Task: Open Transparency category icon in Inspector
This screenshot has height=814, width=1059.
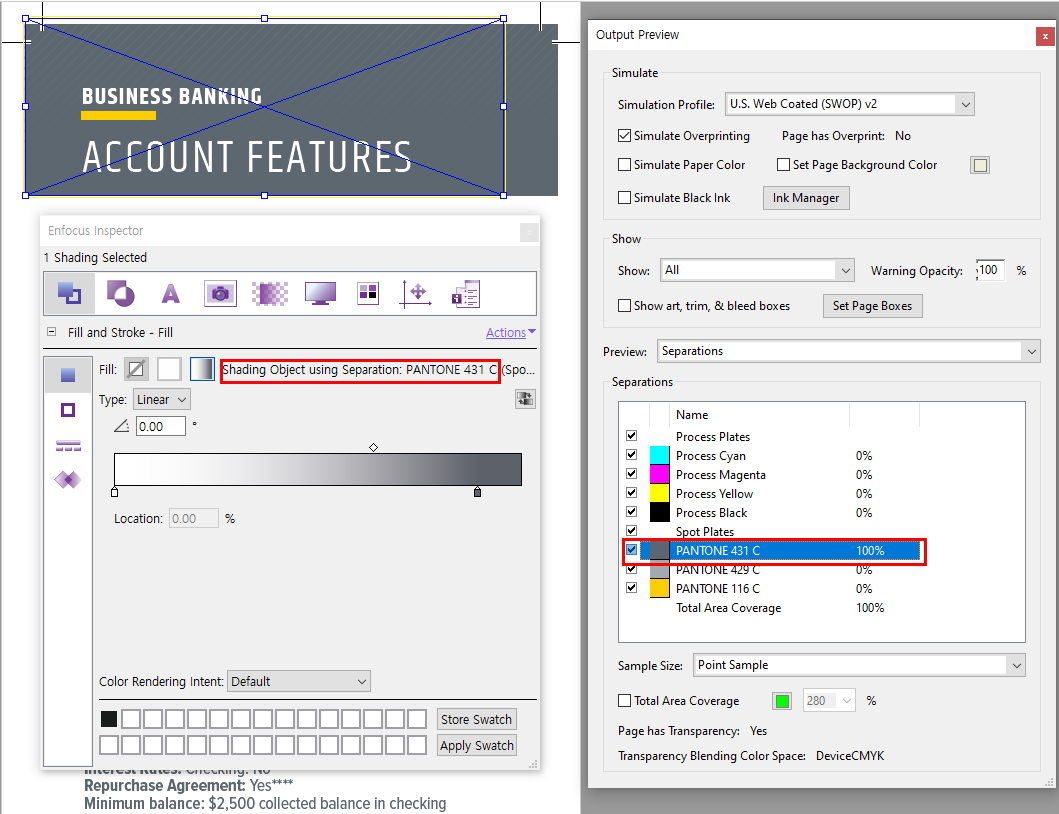Action: pyautogui.click(x=121, y=294)
